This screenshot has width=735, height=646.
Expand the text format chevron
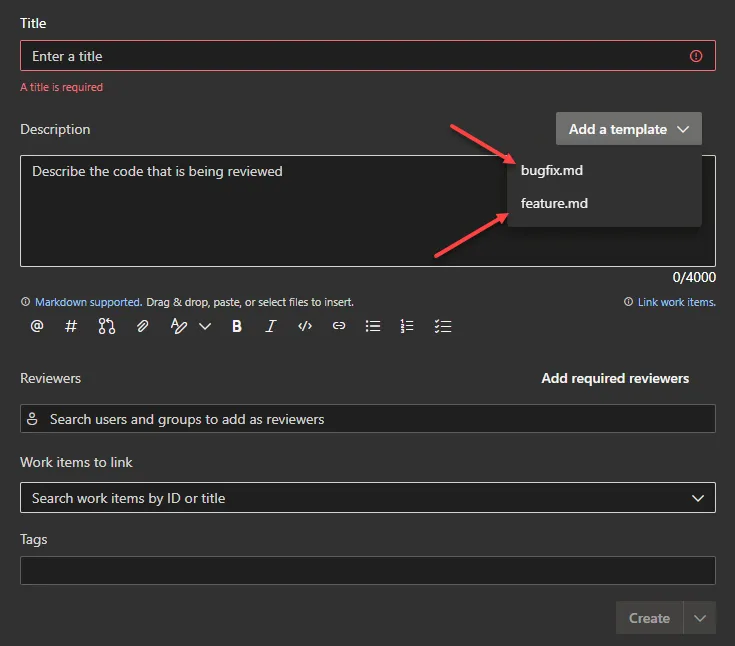coord(205,326)
